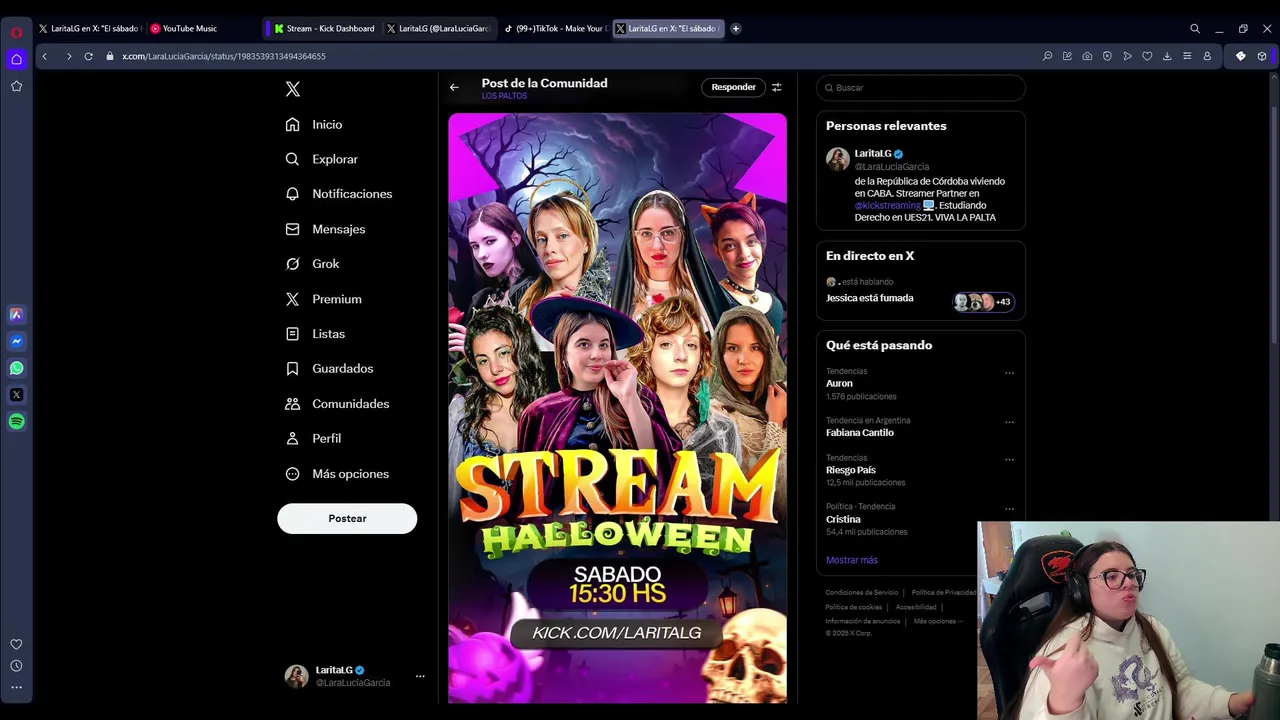Open Opera sidebar bookmarks star
The width and height of the screenshot is (1280, 720).
(x=16, y=86)
